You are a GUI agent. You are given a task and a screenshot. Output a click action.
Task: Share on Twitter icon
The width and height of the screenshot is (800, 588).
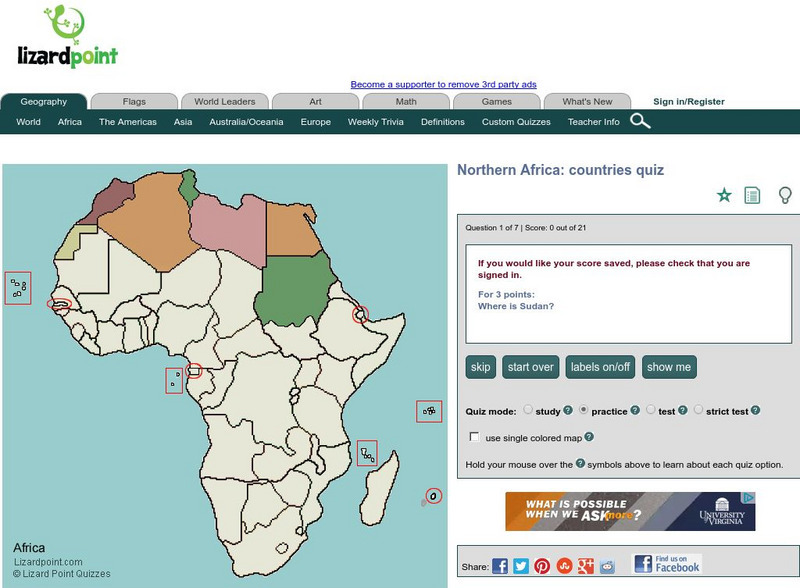point(521,566)
